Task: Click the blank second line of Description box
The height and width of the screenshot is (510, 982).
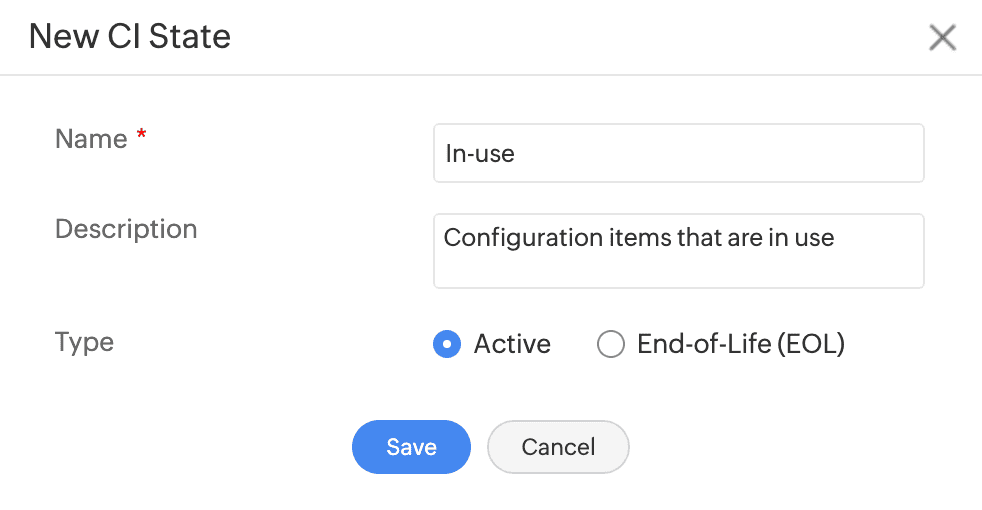Action: 678,270
